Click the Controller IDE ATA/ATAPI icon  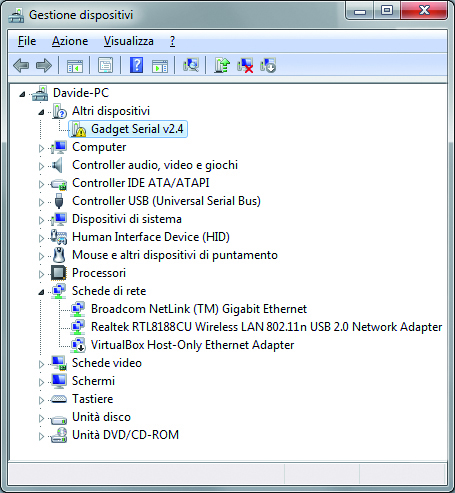[59, 184]
